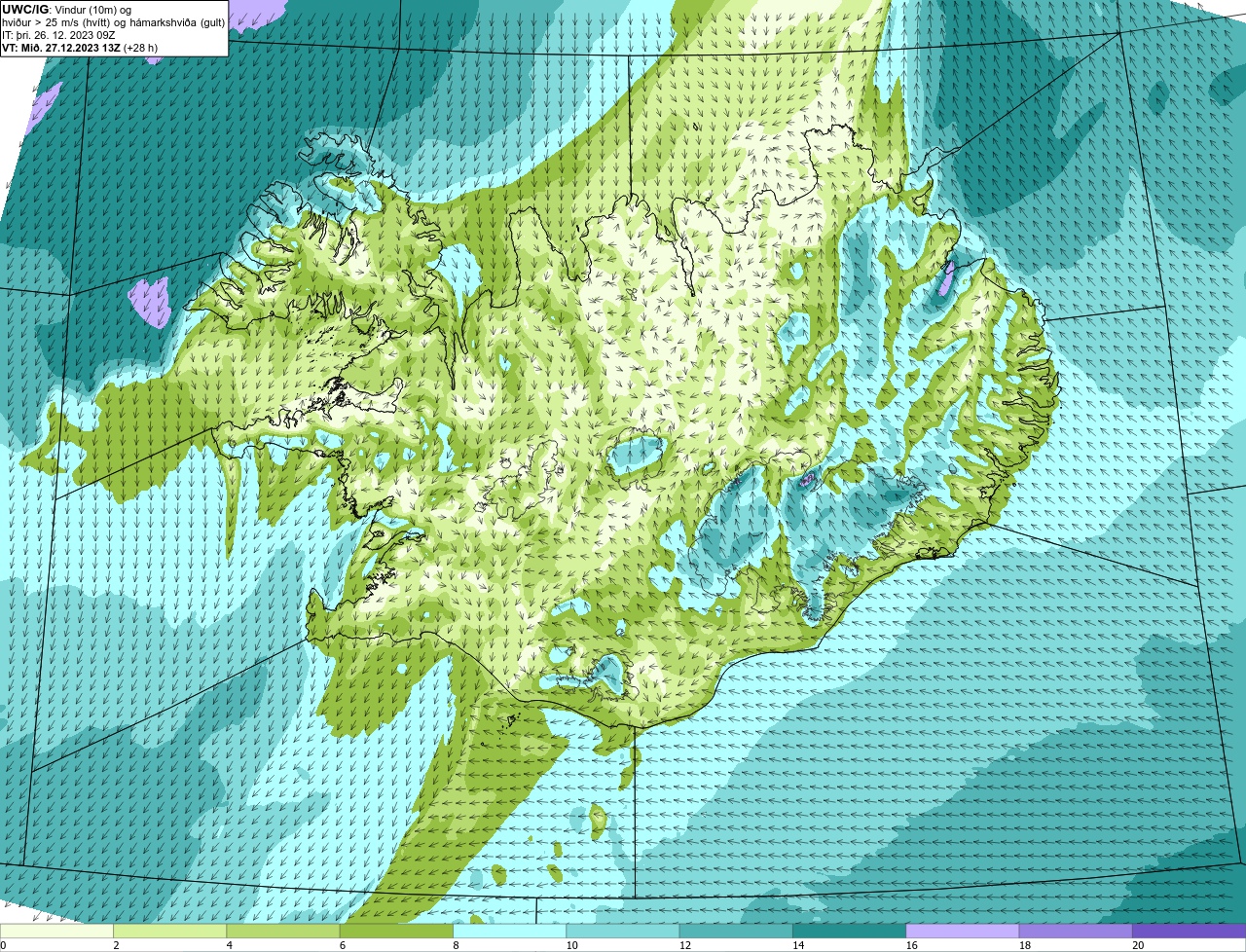Click the legend scale label "20"
Screen dimensions: 1246x952
1138,945
